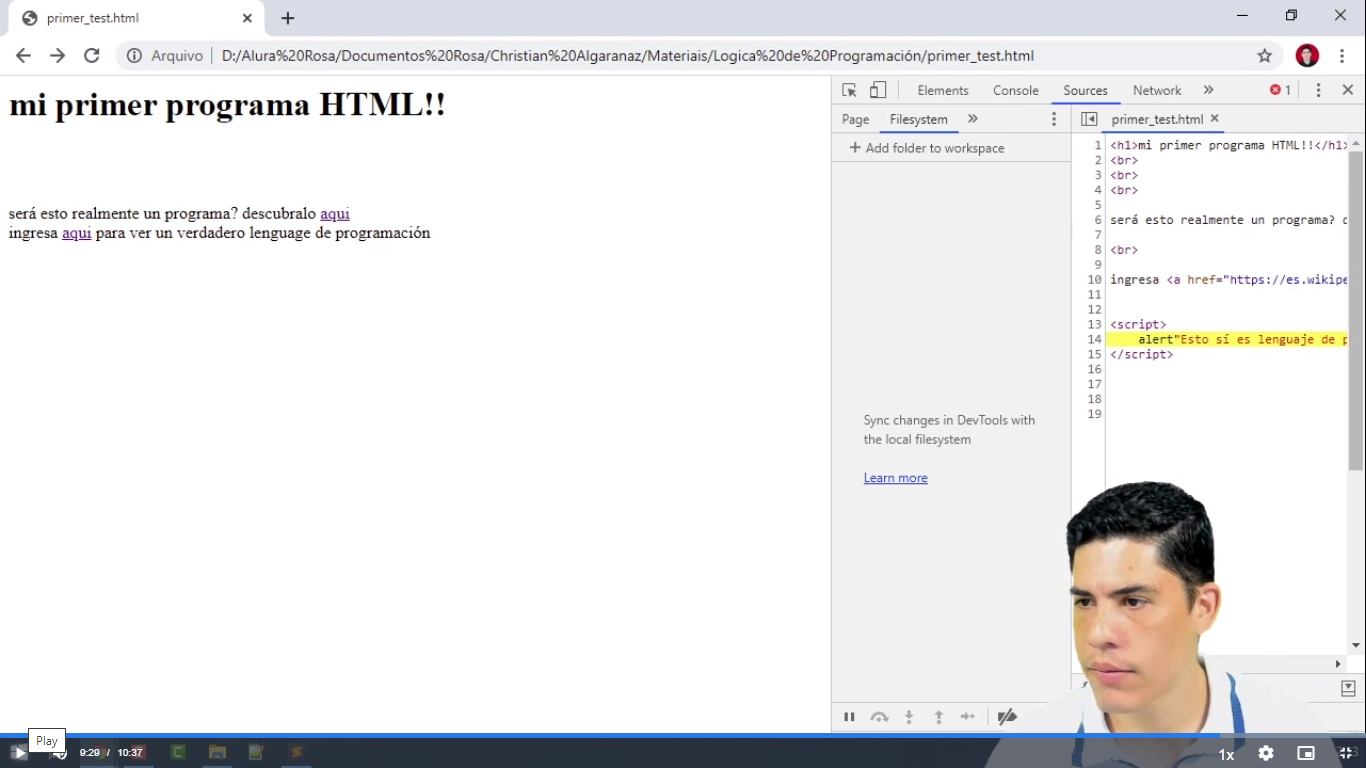Activate the inspect element picker
This screenshot has width=1366, height=768.
point(849,90)
